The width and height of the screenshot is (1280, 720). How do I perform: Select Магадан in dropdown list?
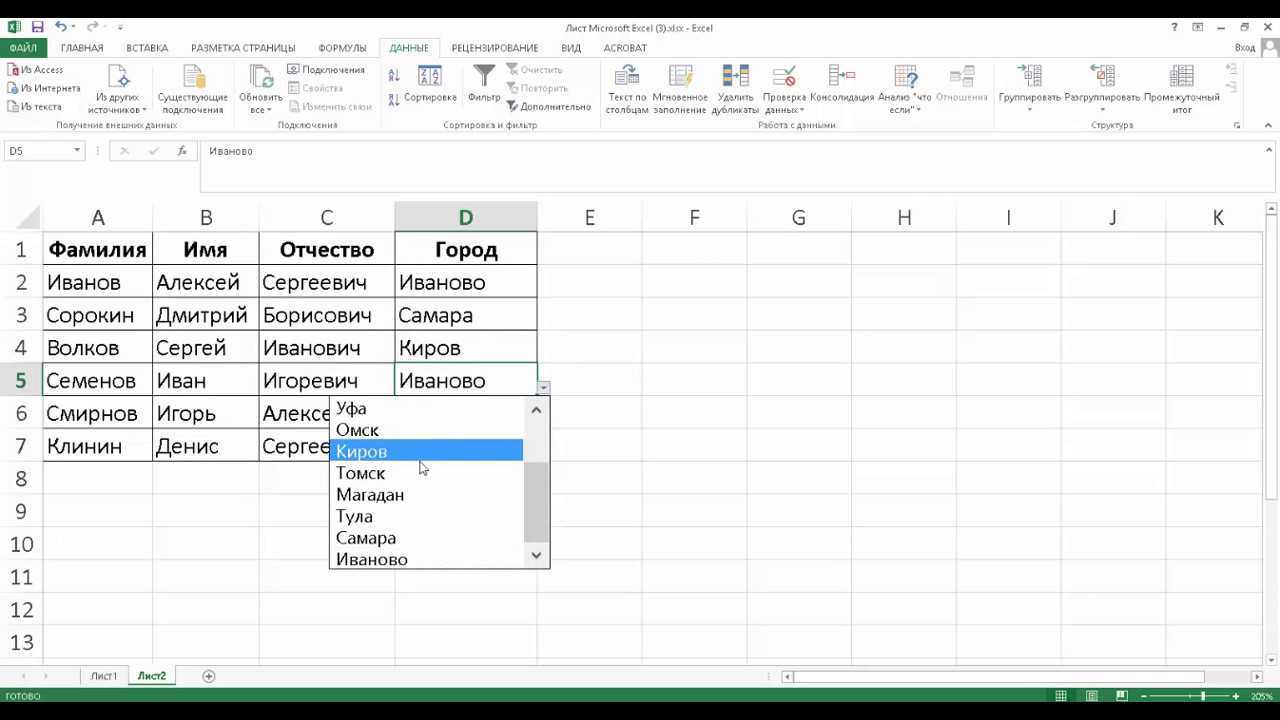[427, 495]
